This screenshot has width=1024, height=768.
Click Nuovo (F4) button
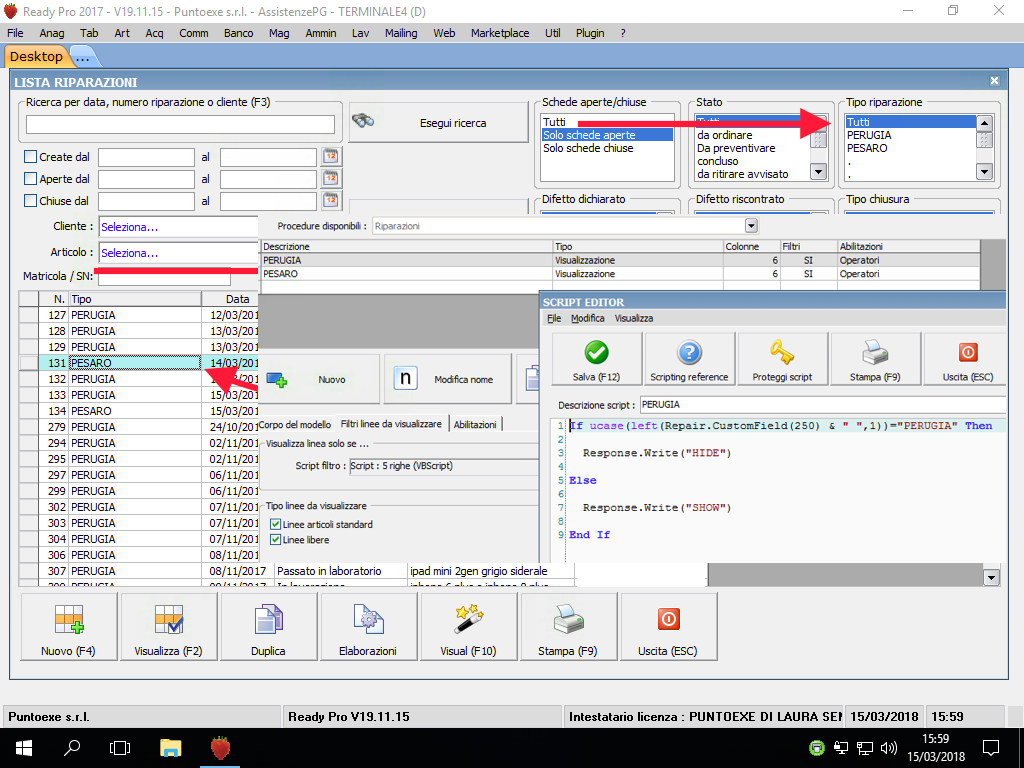pyautogui.click(x=69, y=627)
